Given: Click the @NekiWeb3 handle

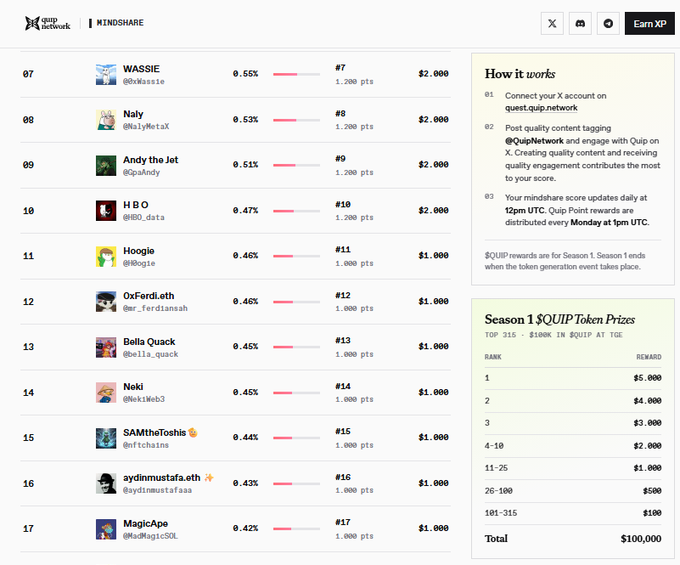Looking at the screenshot, I should [144, 399].
